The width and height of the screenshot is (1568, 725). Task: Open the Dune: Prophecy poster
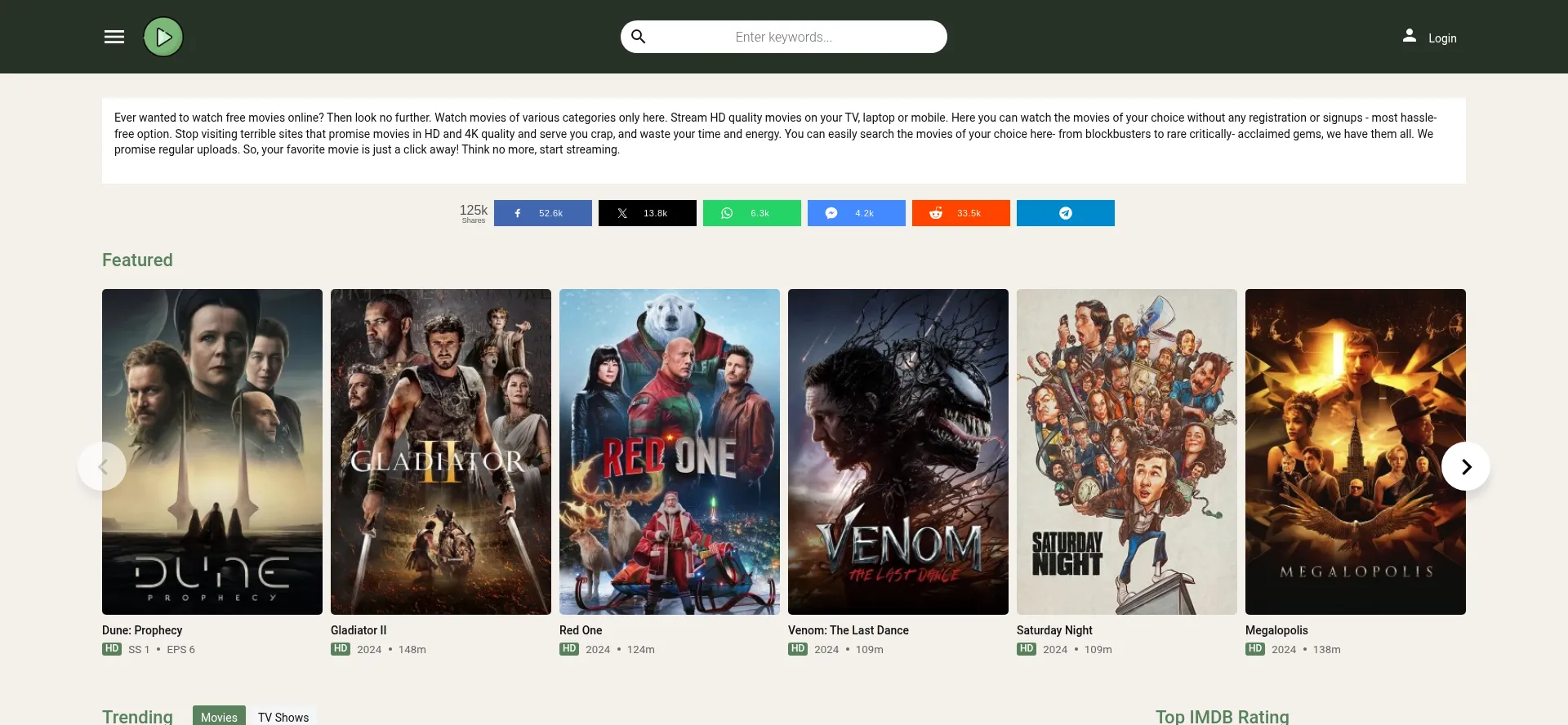coord(212,451)
